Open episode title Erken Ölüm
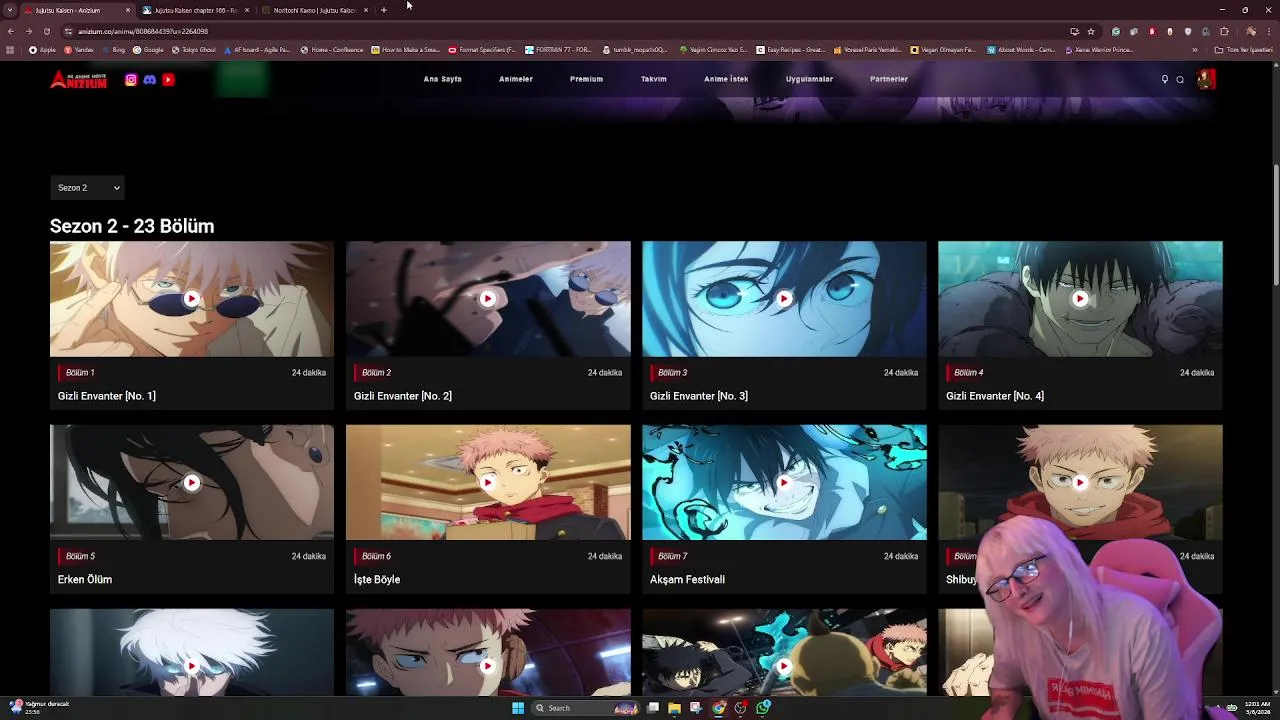This screenshot has width=1280, height=720. tap(85, 579)
